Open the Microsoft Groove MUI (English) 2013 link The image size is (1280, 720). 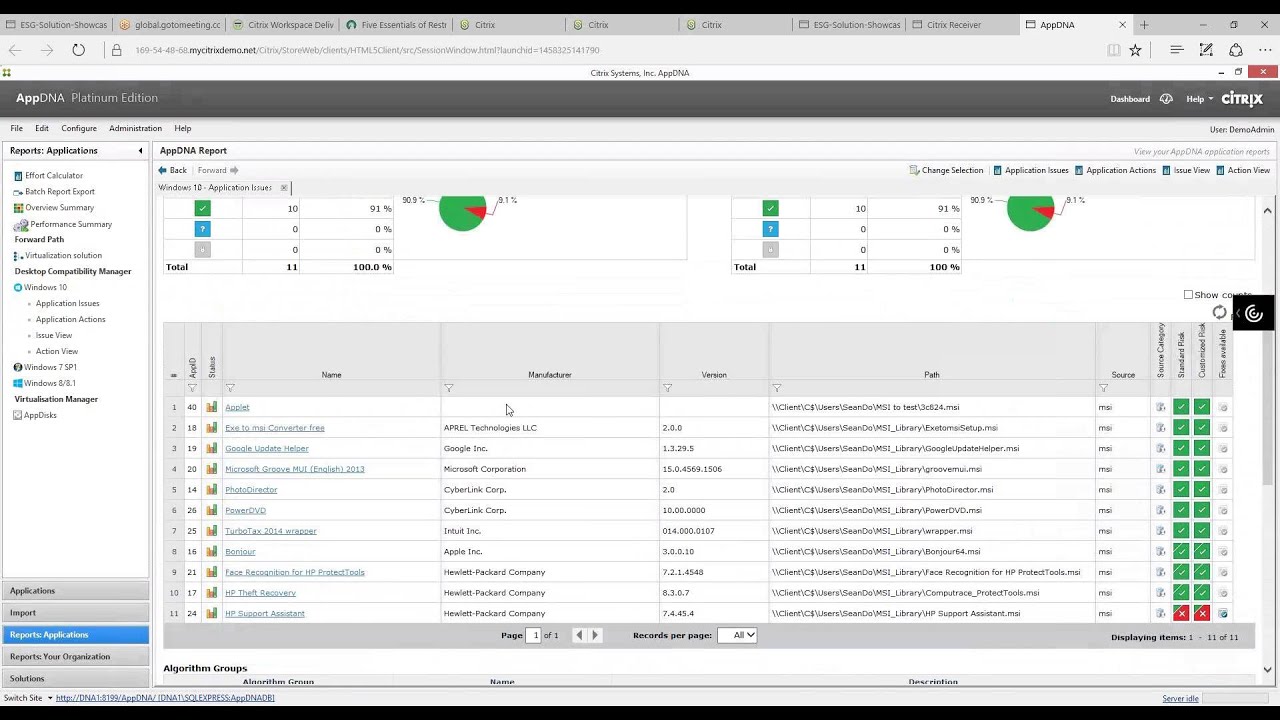(295, 469)
